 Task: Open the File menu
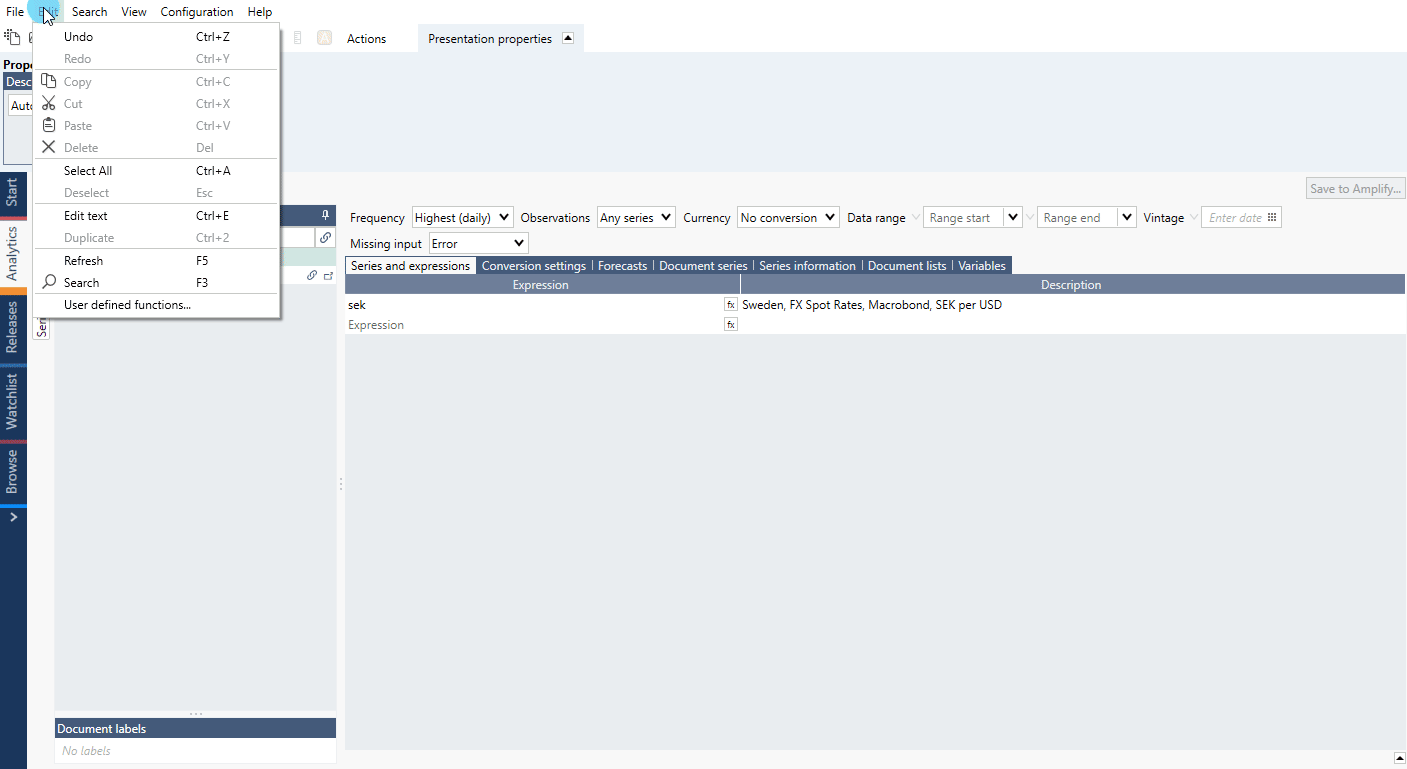(15, 12)
